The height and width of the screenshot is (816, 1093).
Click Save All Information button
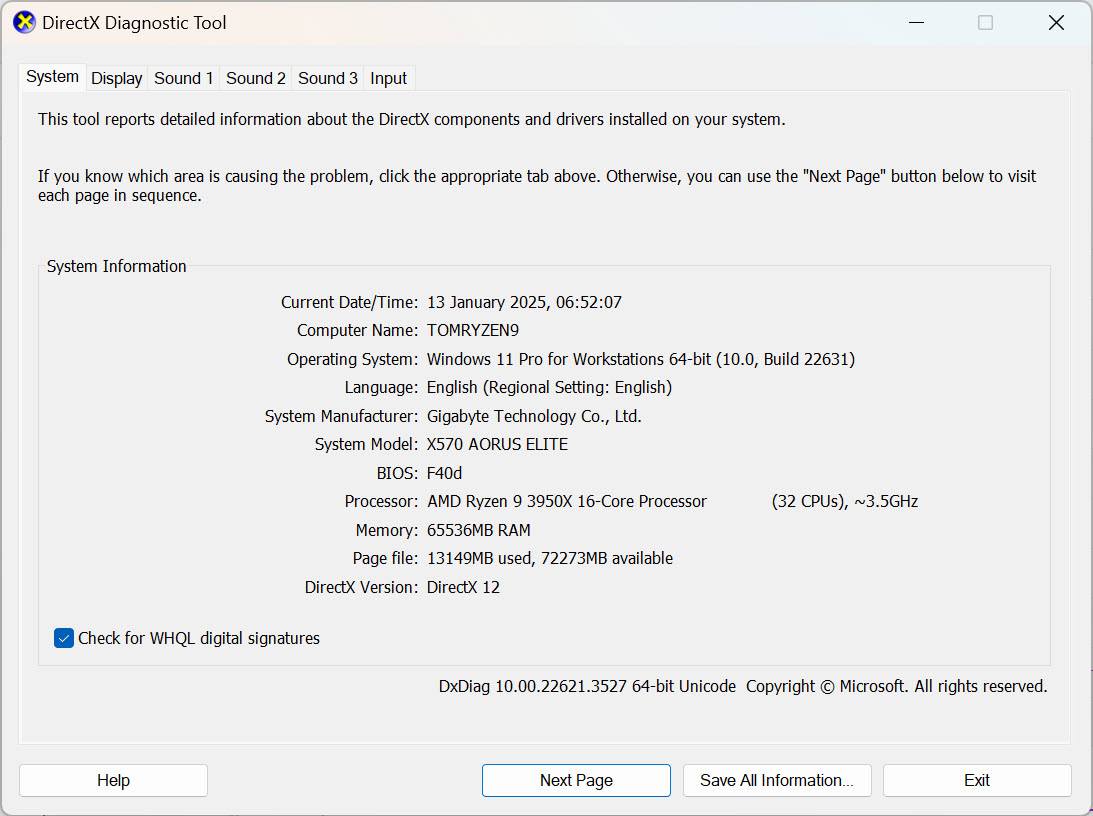coord(777,780)
